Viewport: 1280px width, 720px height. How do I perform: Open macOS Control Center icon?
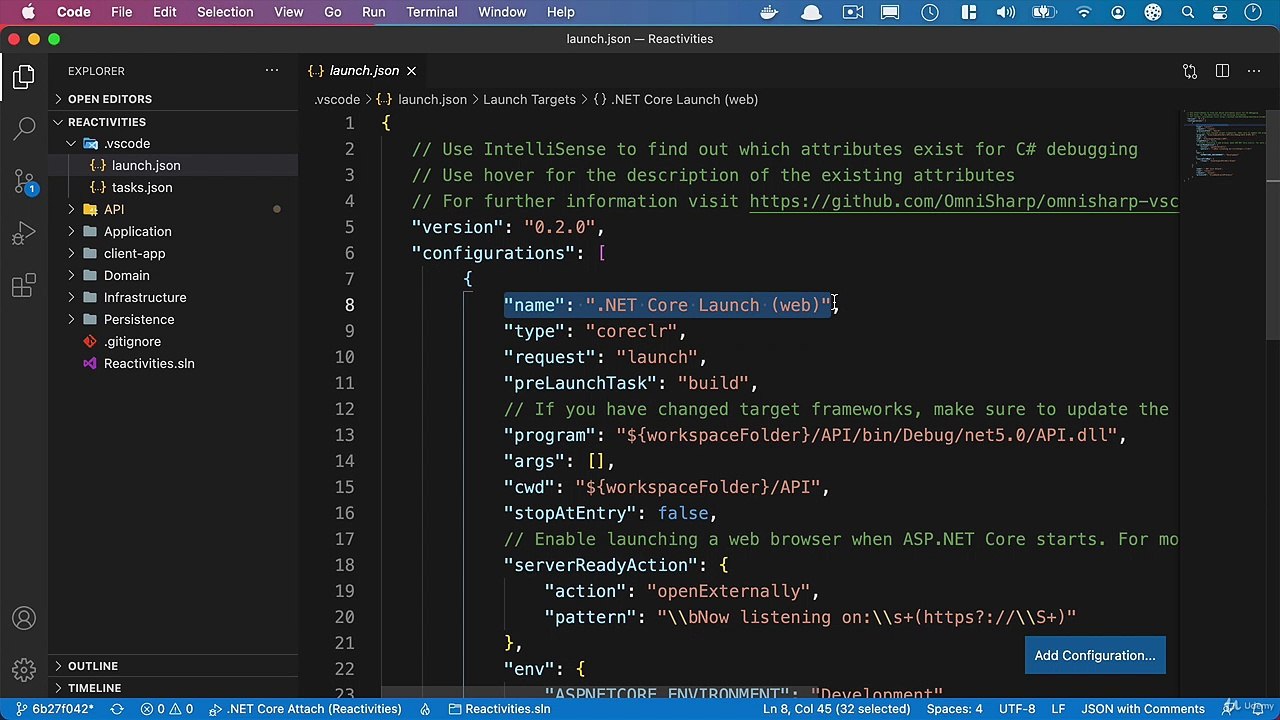tap(1220, 12)
